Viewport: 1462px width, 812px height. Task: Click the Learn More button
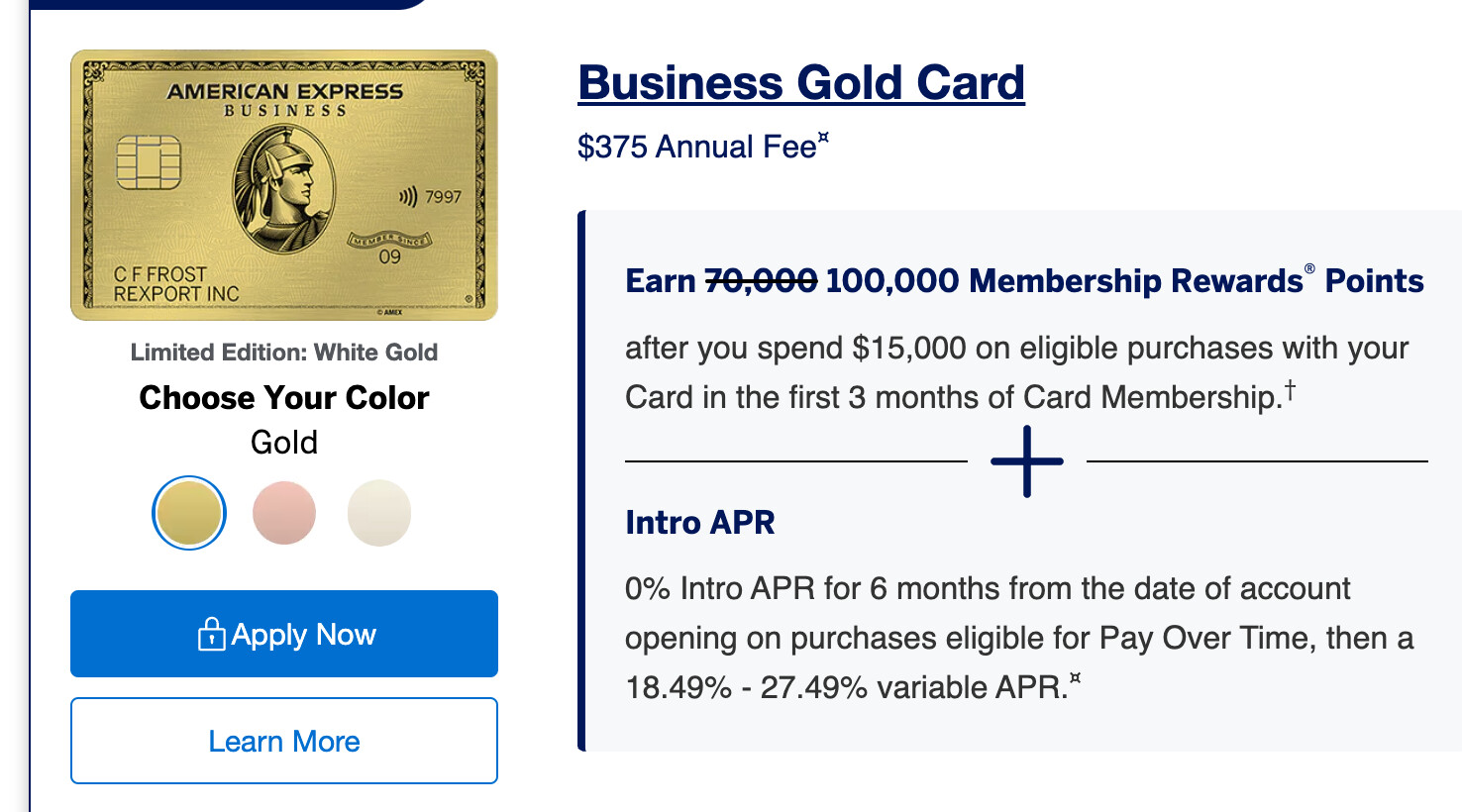tap(284, 741)
